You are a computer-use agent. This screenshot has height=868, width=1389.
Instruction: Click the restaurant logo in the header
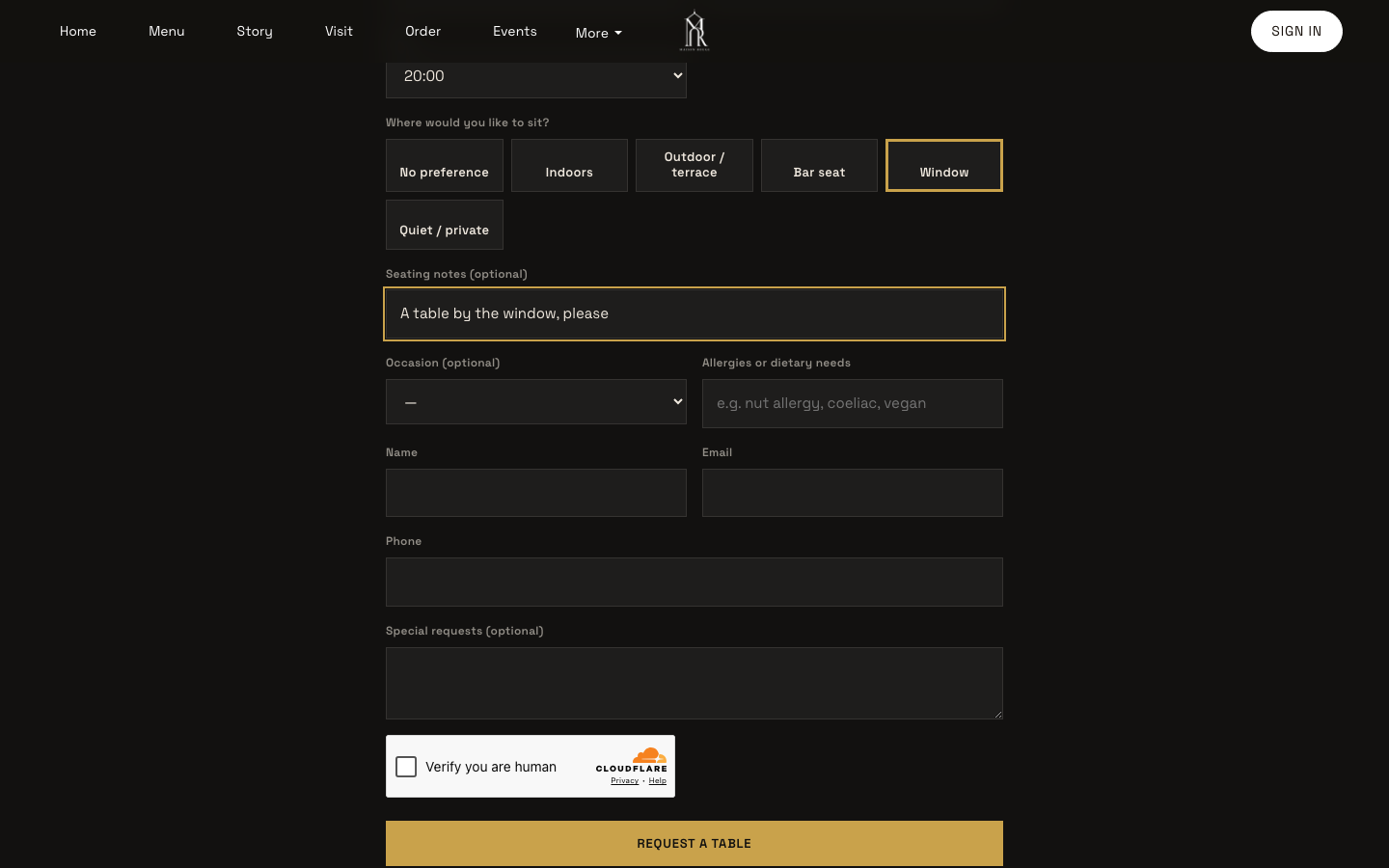tap(694, 31)
